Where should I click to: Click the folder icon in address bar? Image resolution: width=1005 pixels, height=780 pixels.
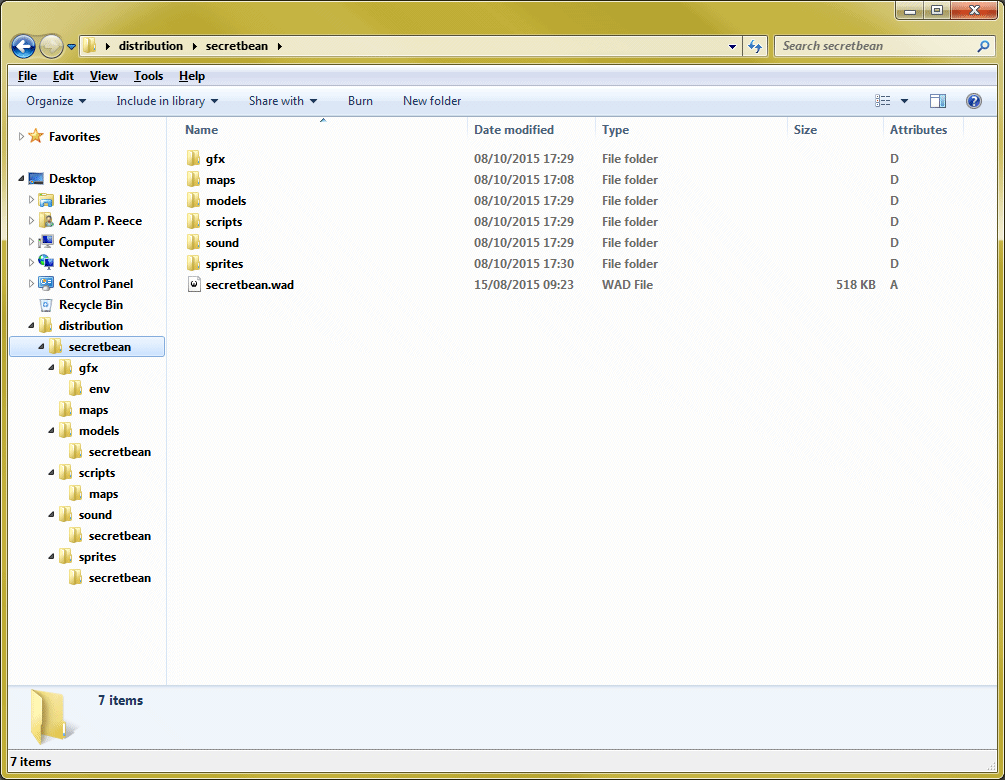[90, 46]
